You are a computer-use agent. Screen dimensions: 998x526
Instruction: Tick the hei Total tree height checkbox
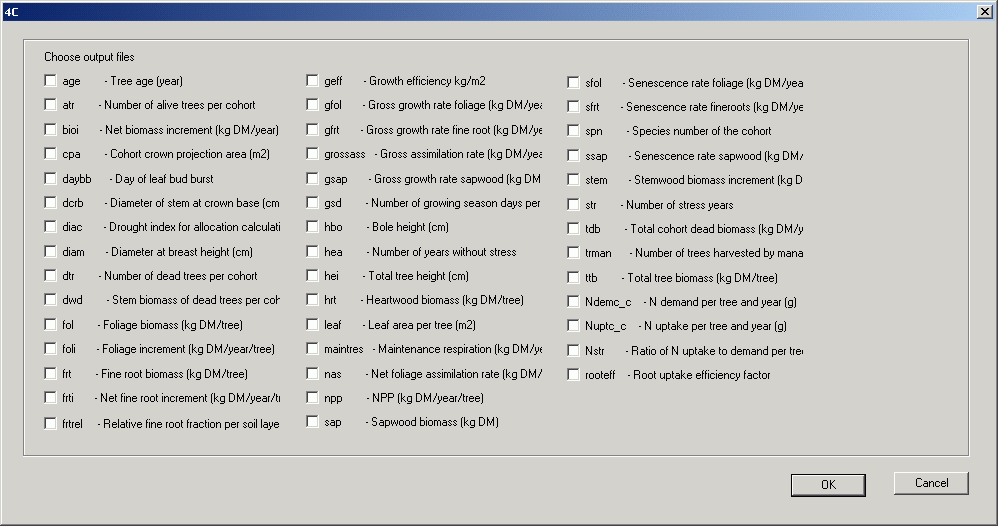(313, 276)
